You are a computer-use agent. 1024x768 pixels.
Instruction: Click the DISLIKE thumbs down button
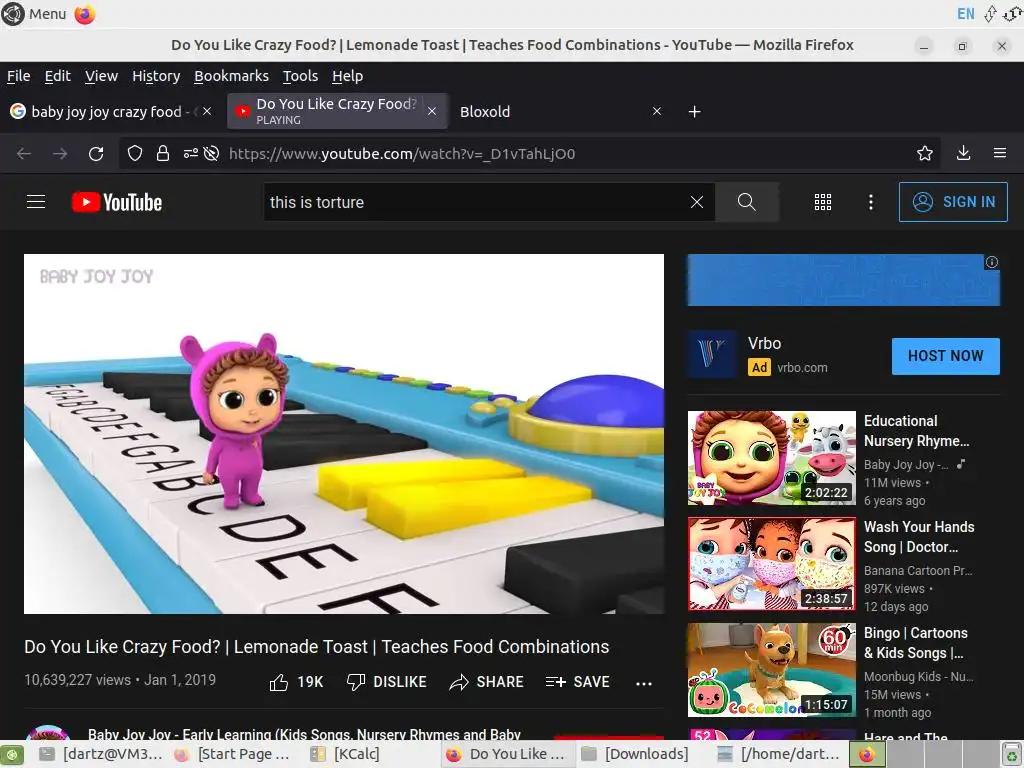[x=387, y=682]
